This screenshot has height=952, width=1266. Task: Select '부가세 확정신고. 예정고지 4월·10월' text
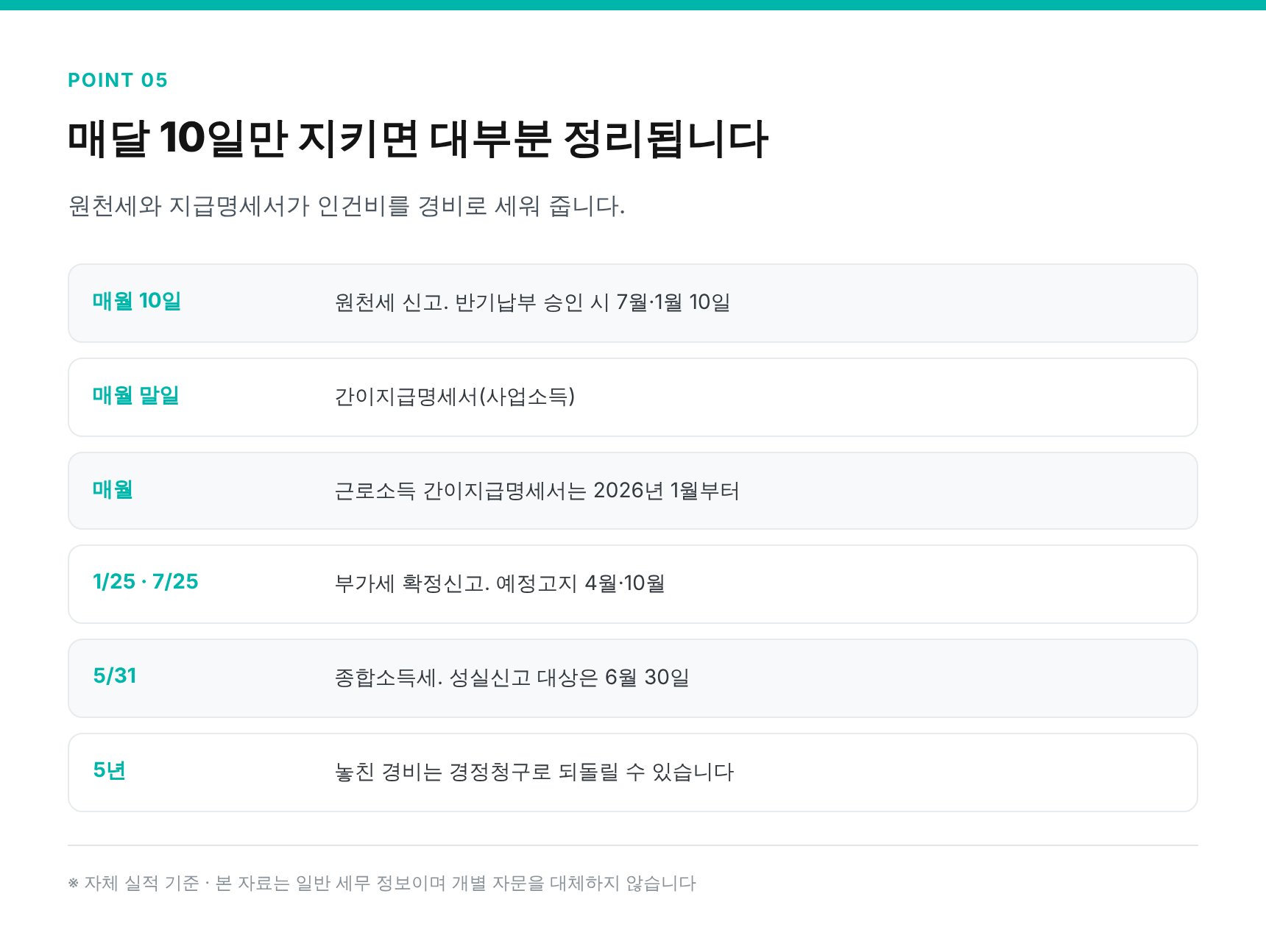[x=500, y=584]
